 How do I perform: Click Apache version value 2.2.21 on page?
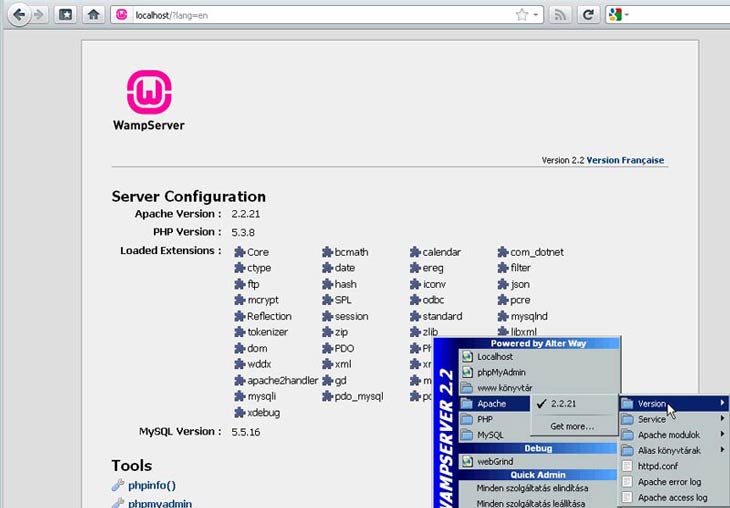point(246,214)
